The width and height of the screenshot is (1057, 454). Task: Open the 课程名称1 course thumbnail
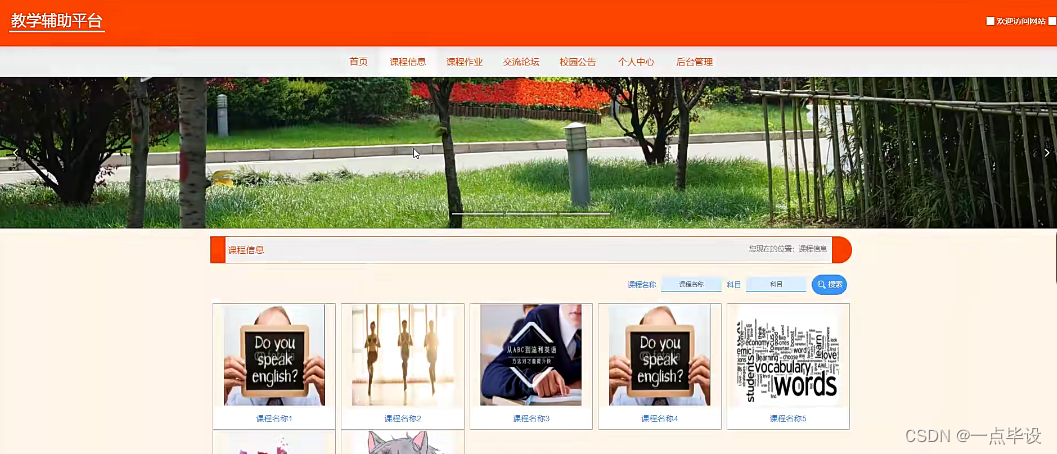tap(274, 356)
